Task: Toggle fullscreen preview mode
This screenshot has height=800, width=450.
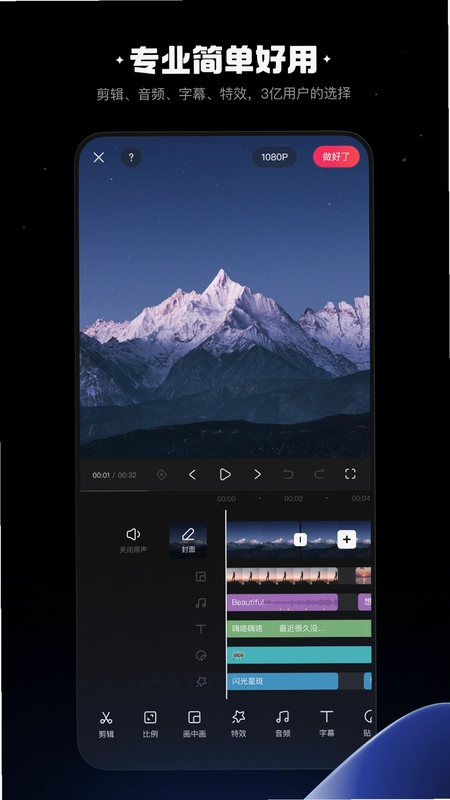Action: [x=350, y=474]
